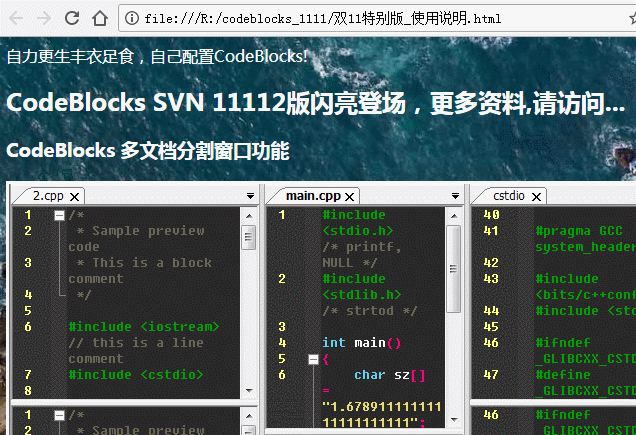This screenshot has height=435, width=636.
Task: Collapse the comment fold in lower 2.cpp view
Action: [59, 415]
